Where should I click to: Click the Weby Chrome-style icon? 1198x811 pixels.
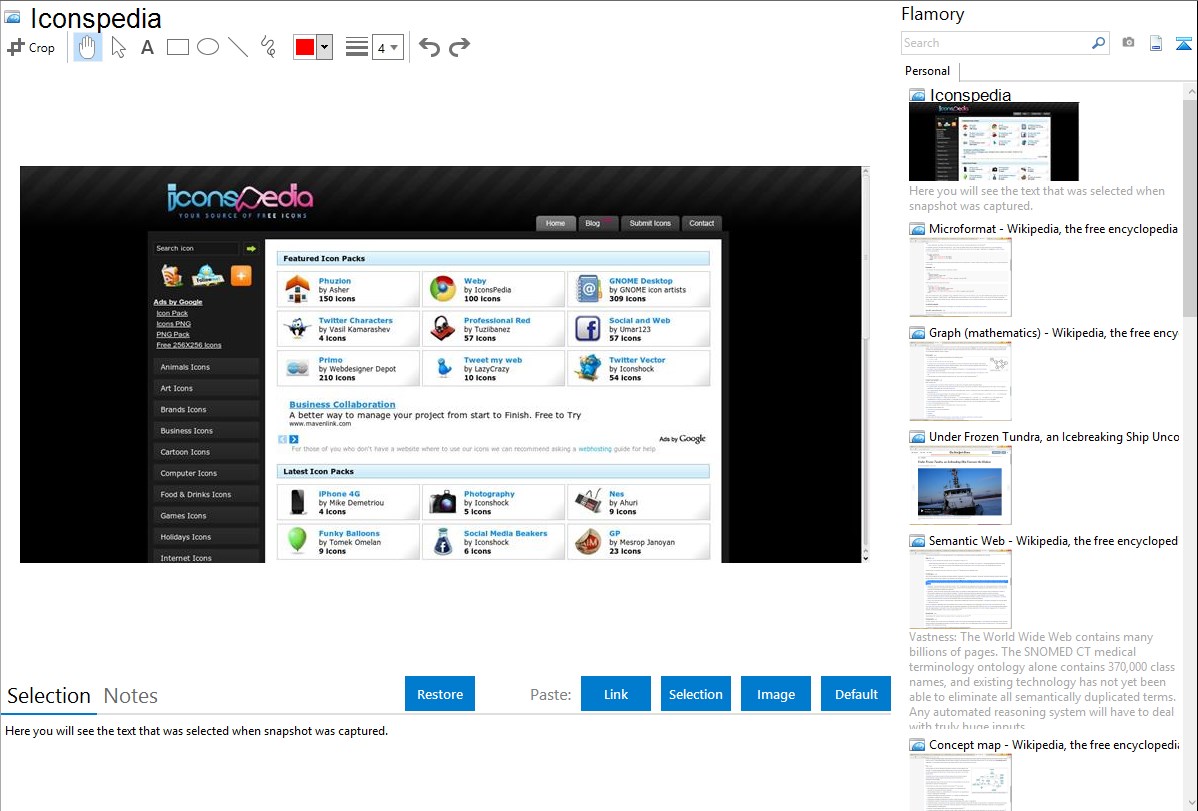[x=442, y=289]
